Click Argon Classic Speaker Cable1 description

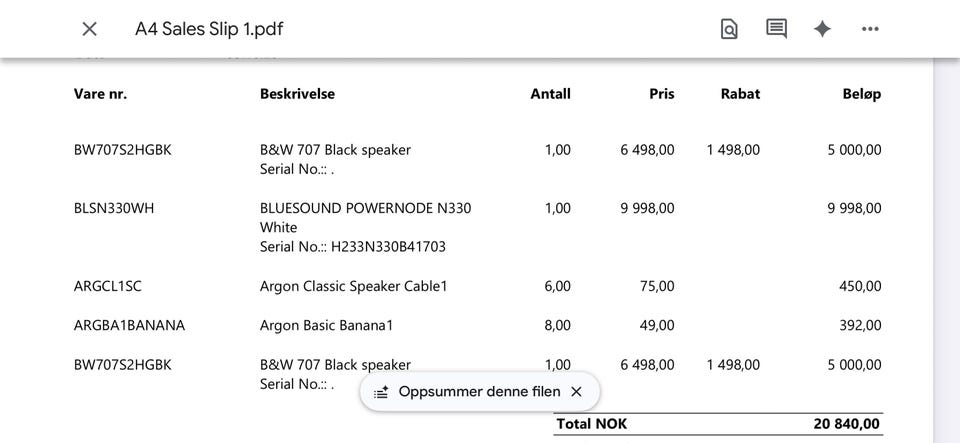click(x=353, y=286)
